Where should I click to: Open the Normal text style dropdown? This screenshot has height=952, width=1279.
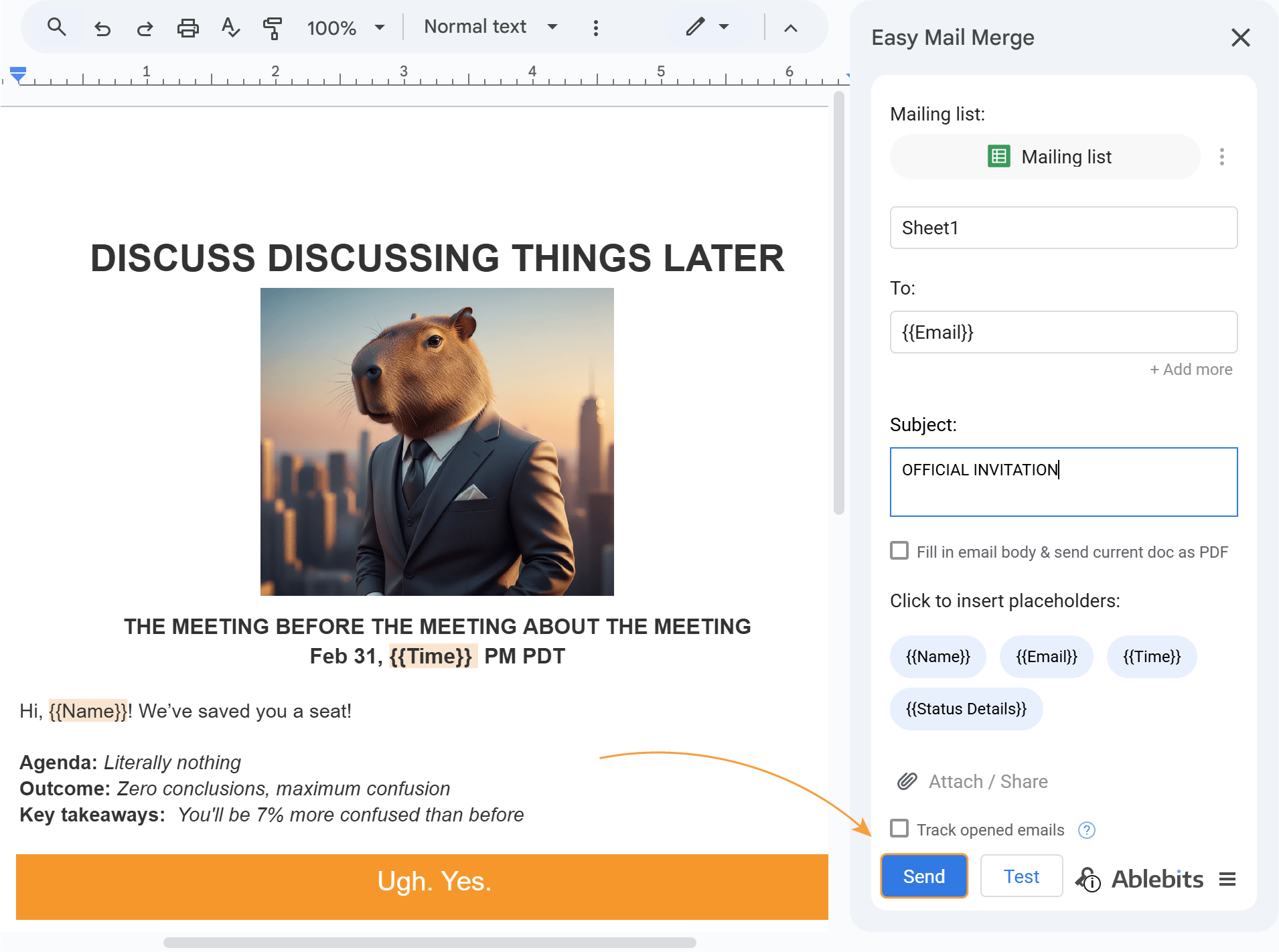click(x=491, y=27)
